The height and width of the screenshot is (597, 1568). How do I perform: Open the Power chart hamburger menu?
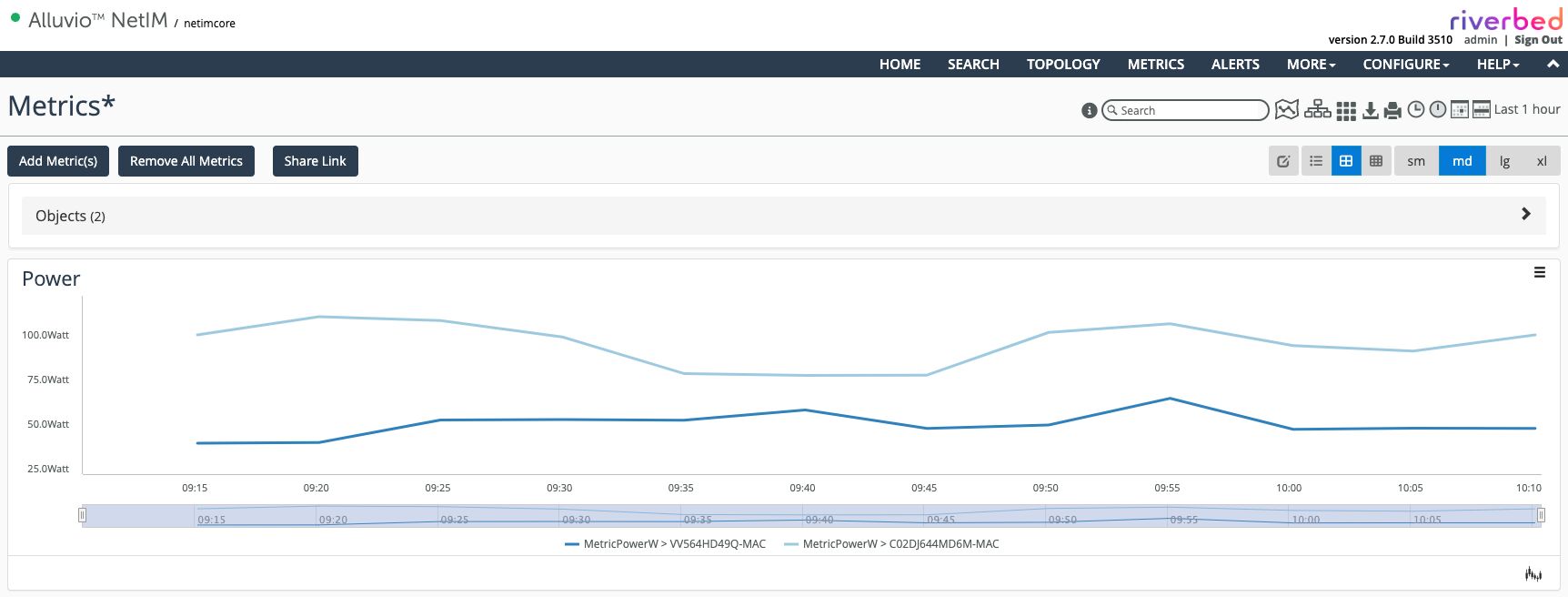[x=1540, y=272]
